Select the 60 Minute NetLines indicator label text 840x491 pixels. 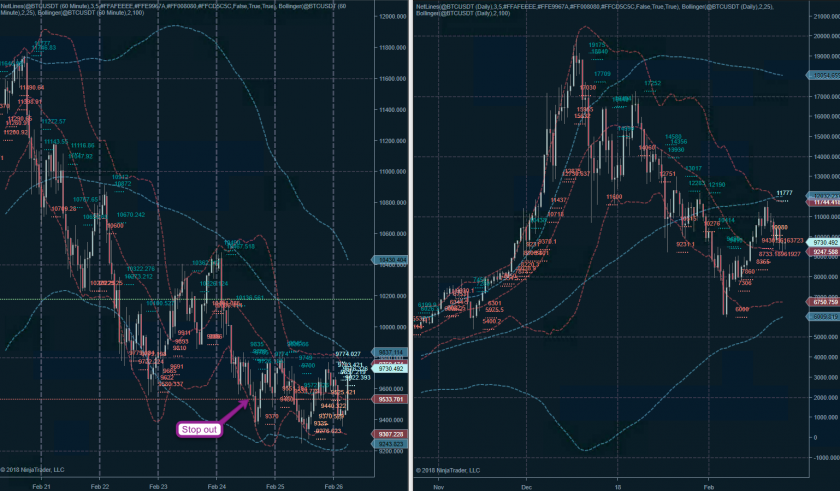tap(173, 10)
